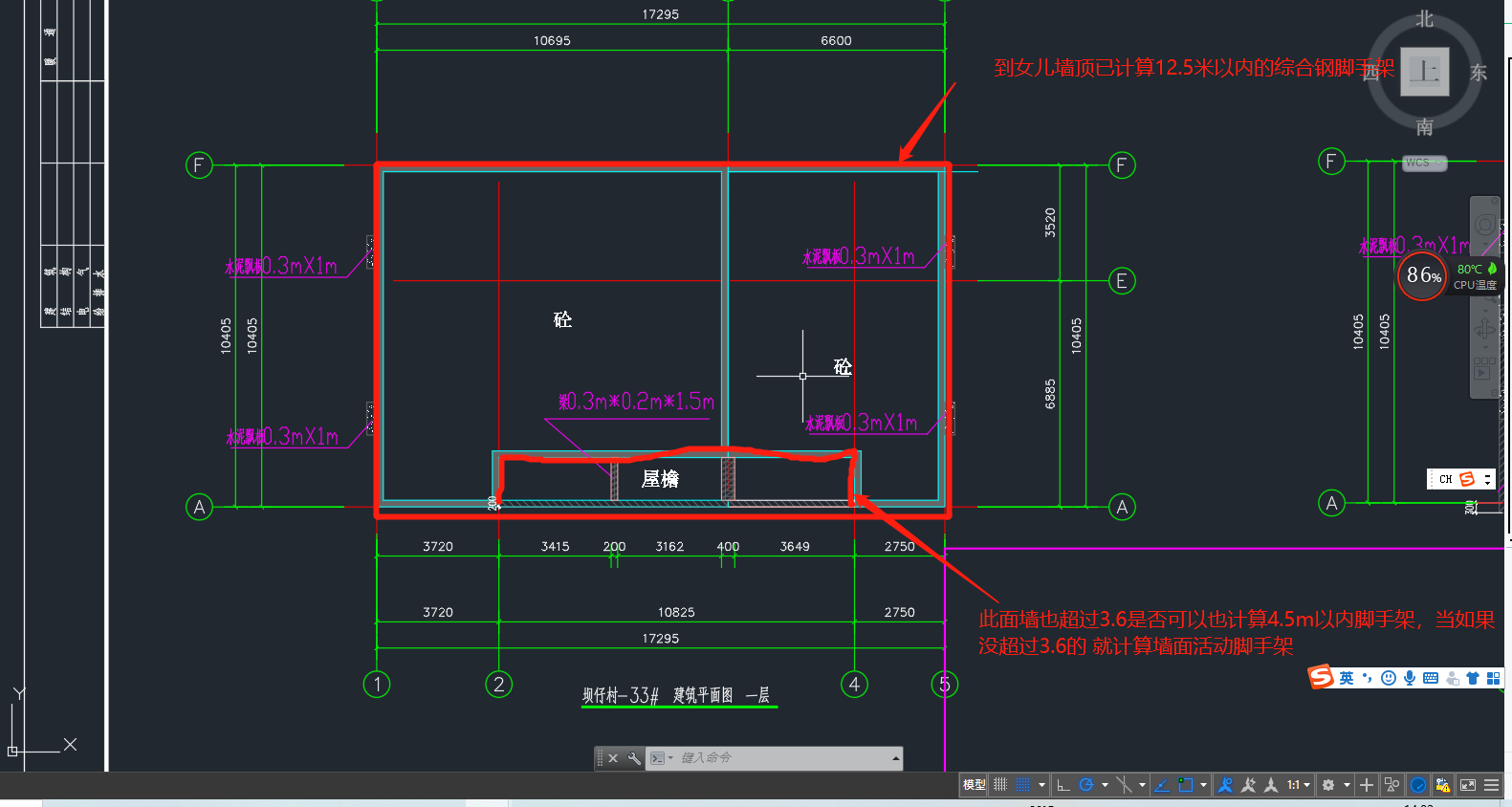This screenshot has width=1512, height=807.
Task: Click Sogou voice input microphone icon
Action: click(1410, 678)
